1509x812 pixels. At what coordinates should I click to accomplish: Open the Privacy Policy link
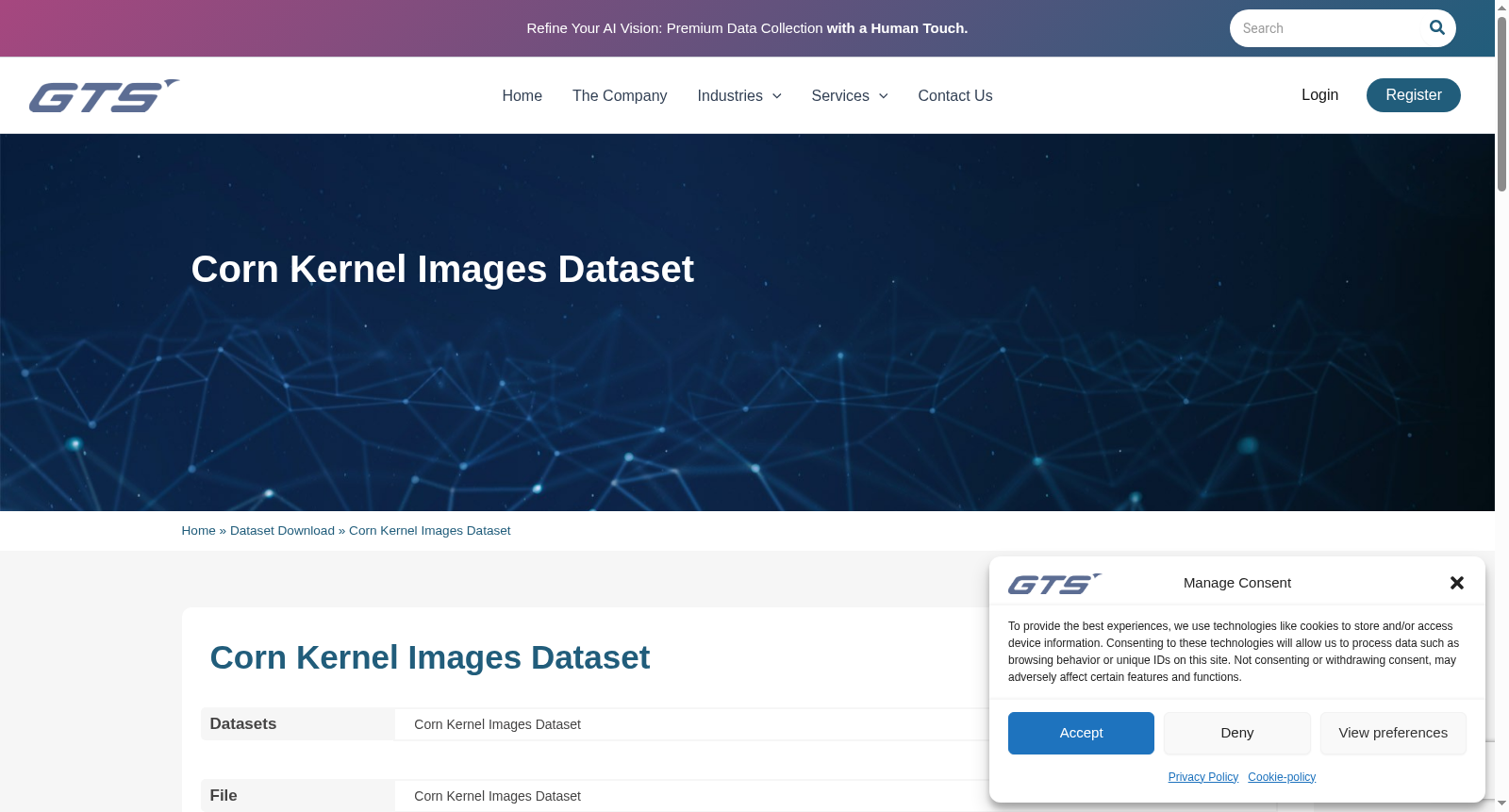[1202, 777]
